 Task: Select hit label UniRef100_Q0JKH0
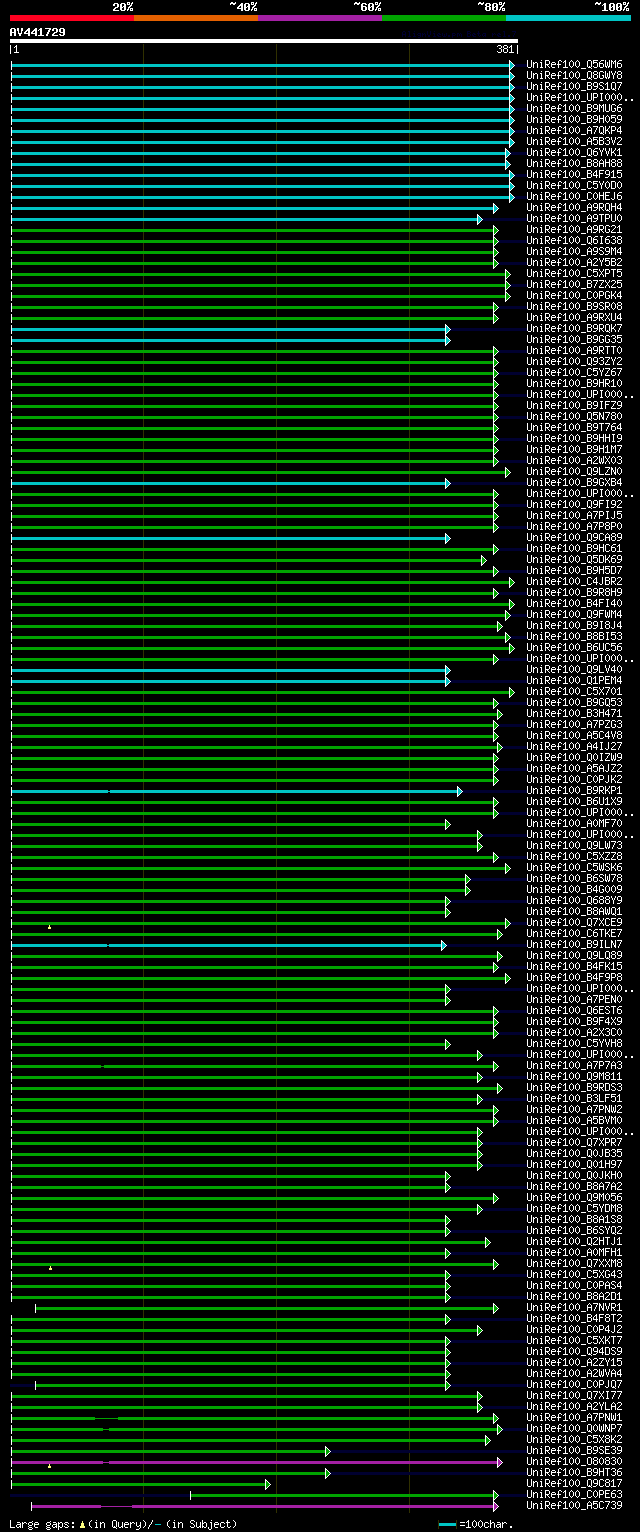[x=574, y=1176]
